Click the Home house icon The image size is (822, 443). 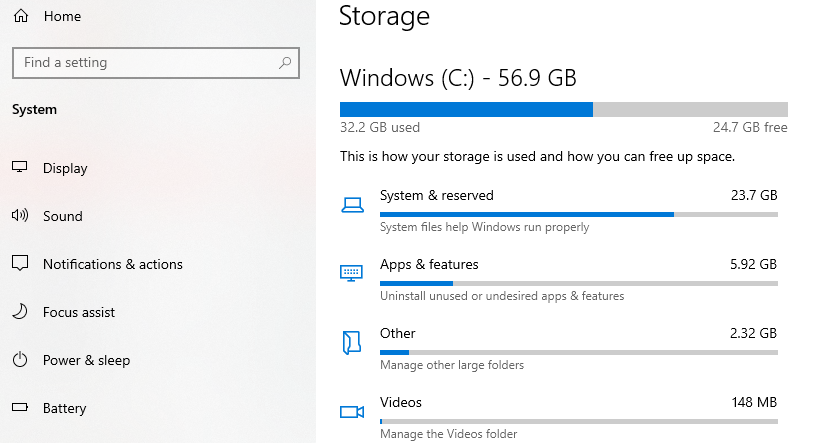click(x=21, y=16)
